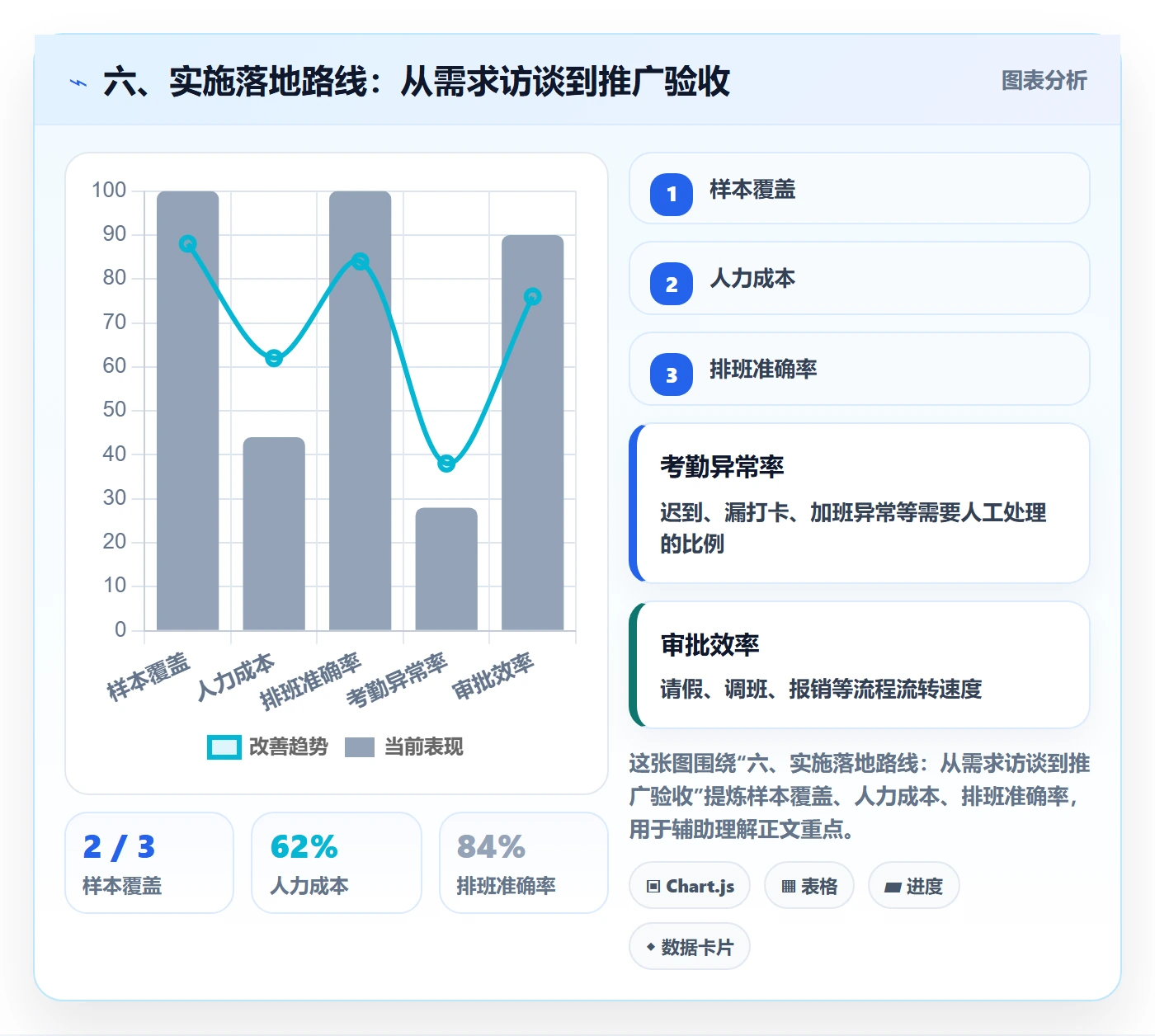
Task: Select the 样本覆盖 list item
Action: coord(860,188)
